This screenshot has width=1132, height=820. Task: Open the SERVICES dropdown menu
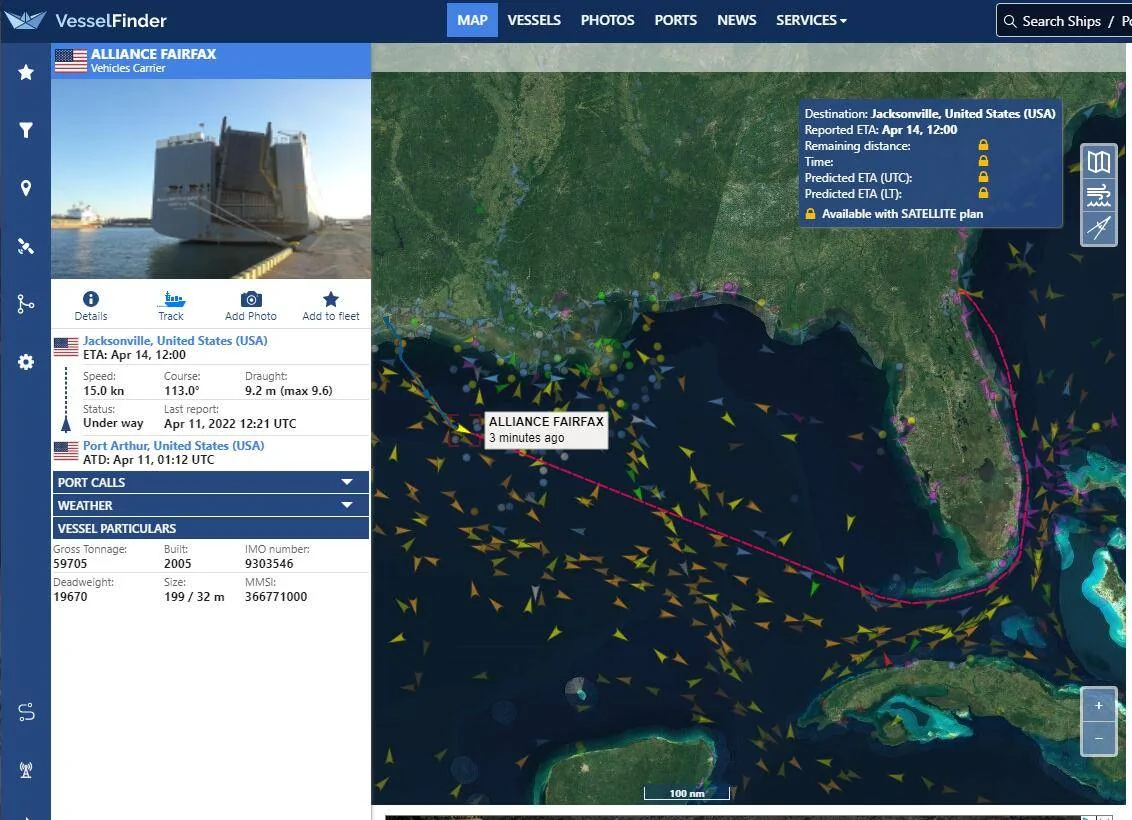pyautogui.click(x=811, y=20)
